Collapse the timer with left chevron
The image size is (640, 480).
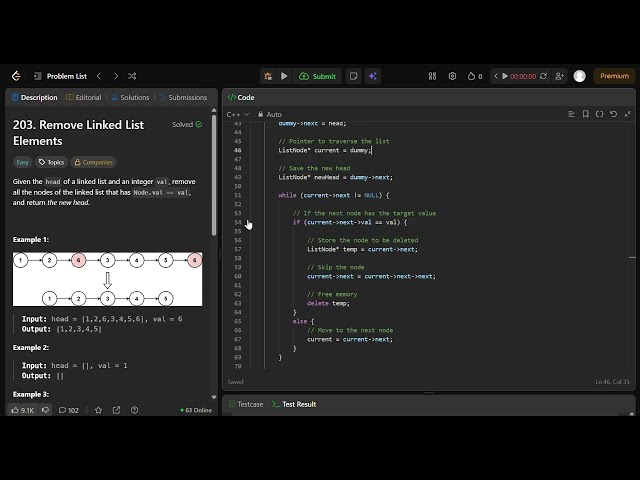click(x=496, y=76)
